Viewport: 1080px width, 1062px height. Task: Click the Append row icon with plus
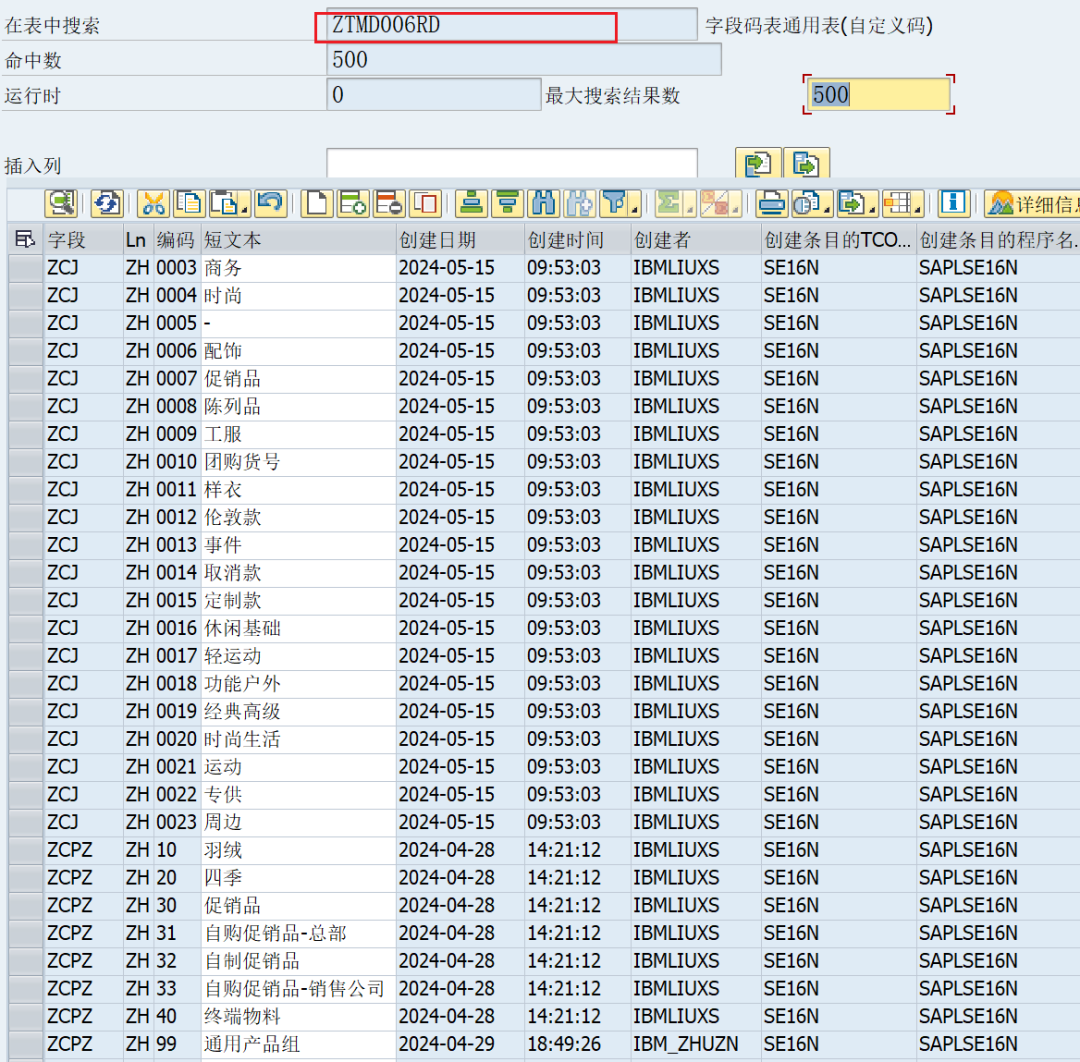point(353,204)
